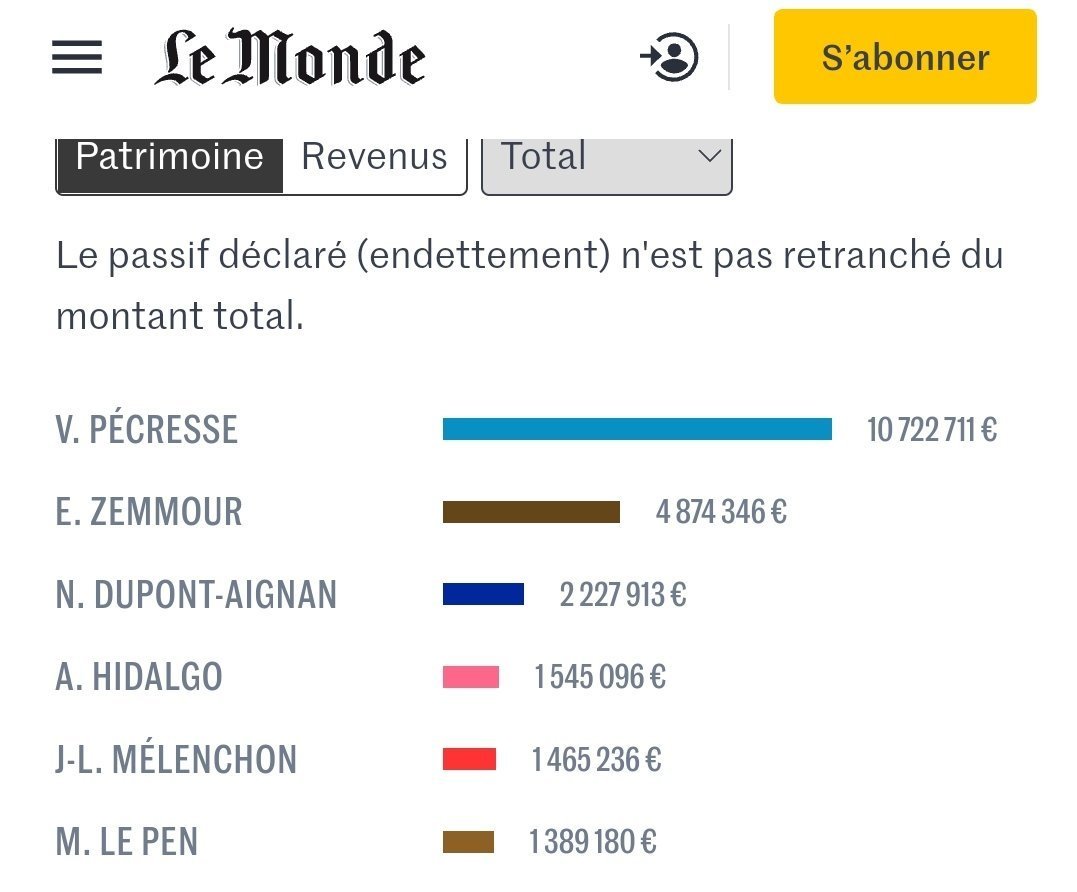
Task: Click the 10 722 711 € value
Action: 932,430
